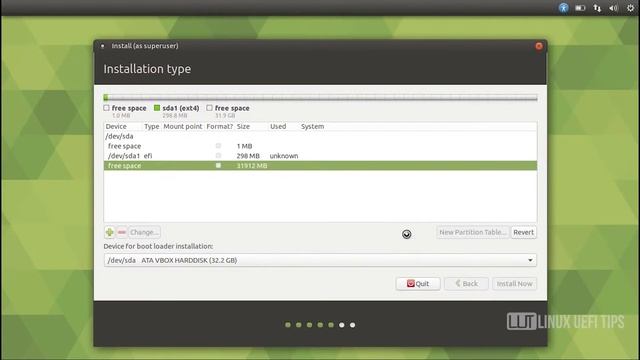Go Back to the previous step
640x360 pixels.
tap(466, 284)
